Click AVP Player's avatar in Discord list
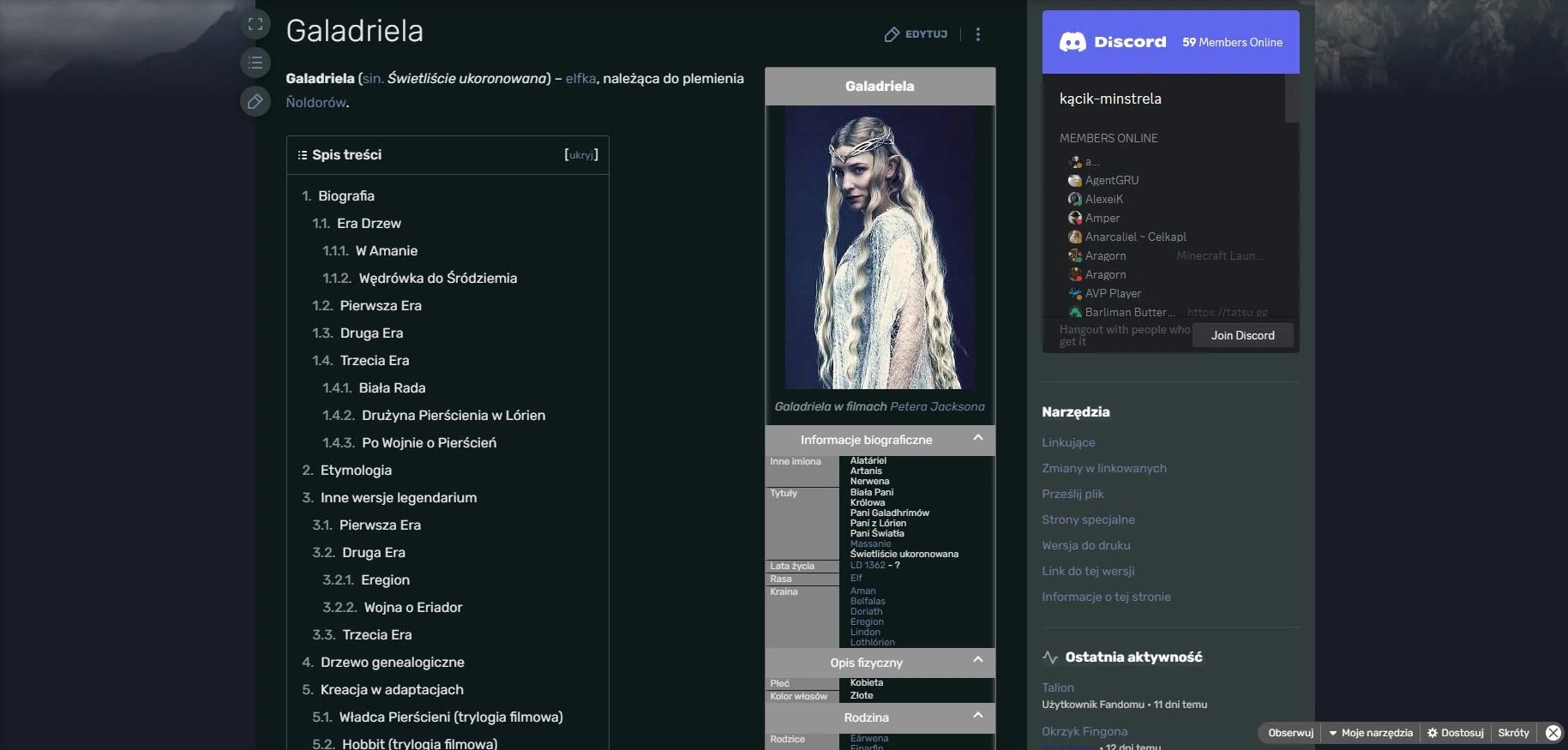 [x=1075, y=293]
